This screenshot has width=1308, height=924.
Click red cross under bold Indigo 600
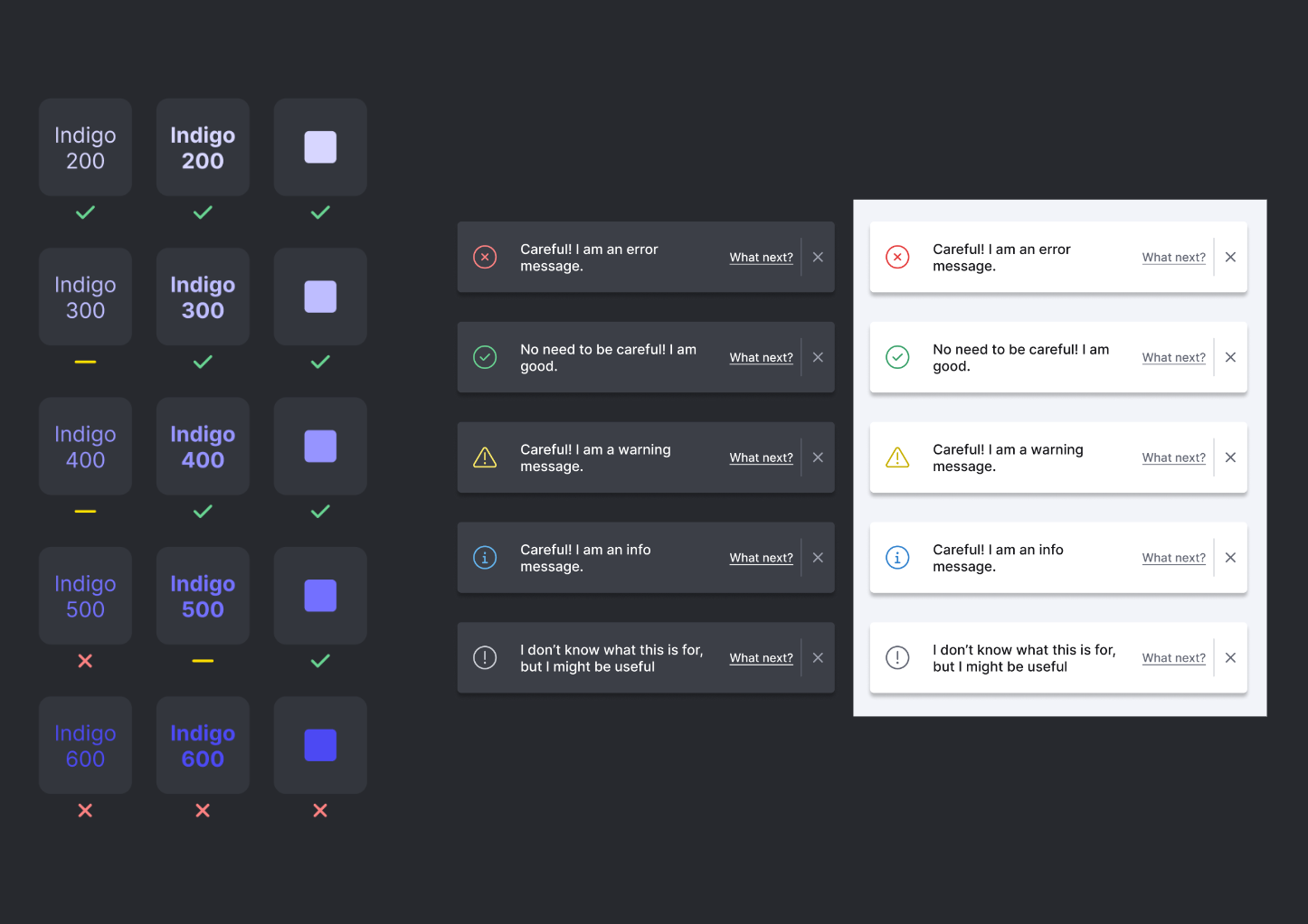[x=203, y=810]
